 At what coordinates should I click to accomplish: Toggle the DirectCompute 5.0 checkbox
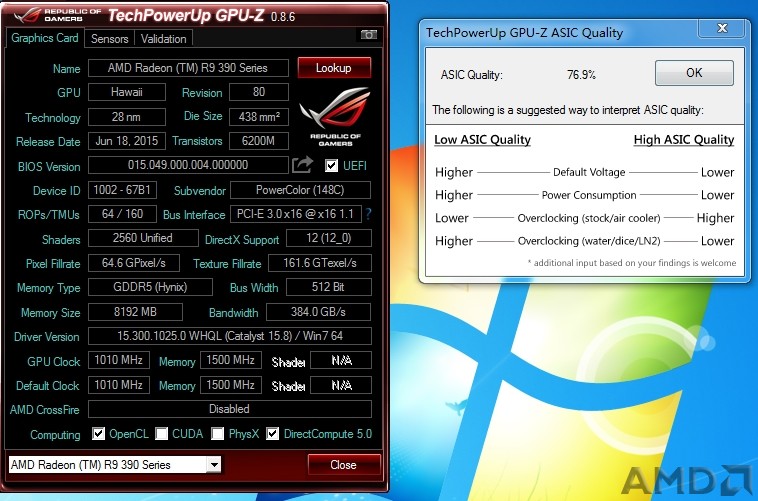coord(273,433)
